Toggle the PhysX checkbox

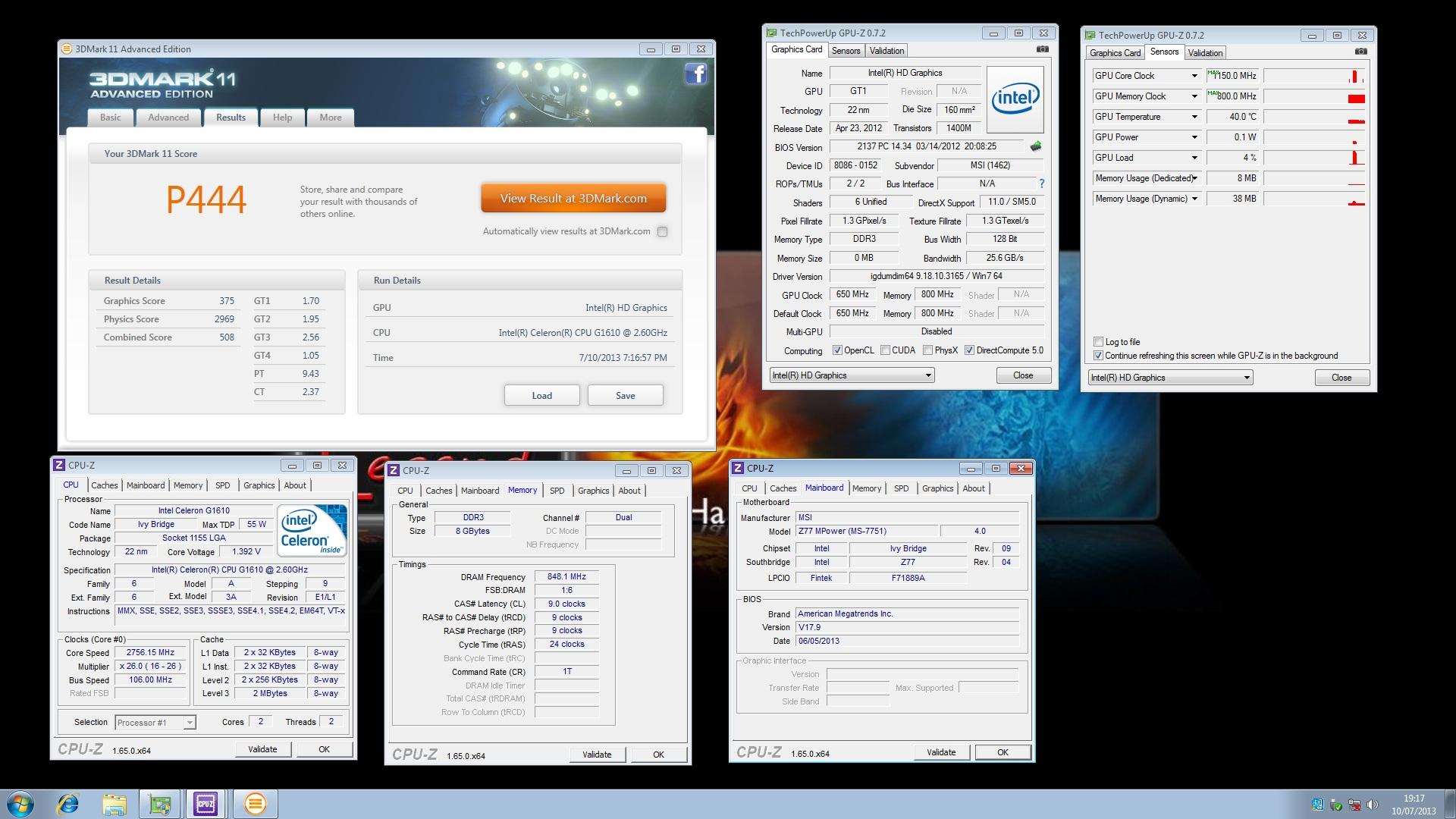coord(927,350)
